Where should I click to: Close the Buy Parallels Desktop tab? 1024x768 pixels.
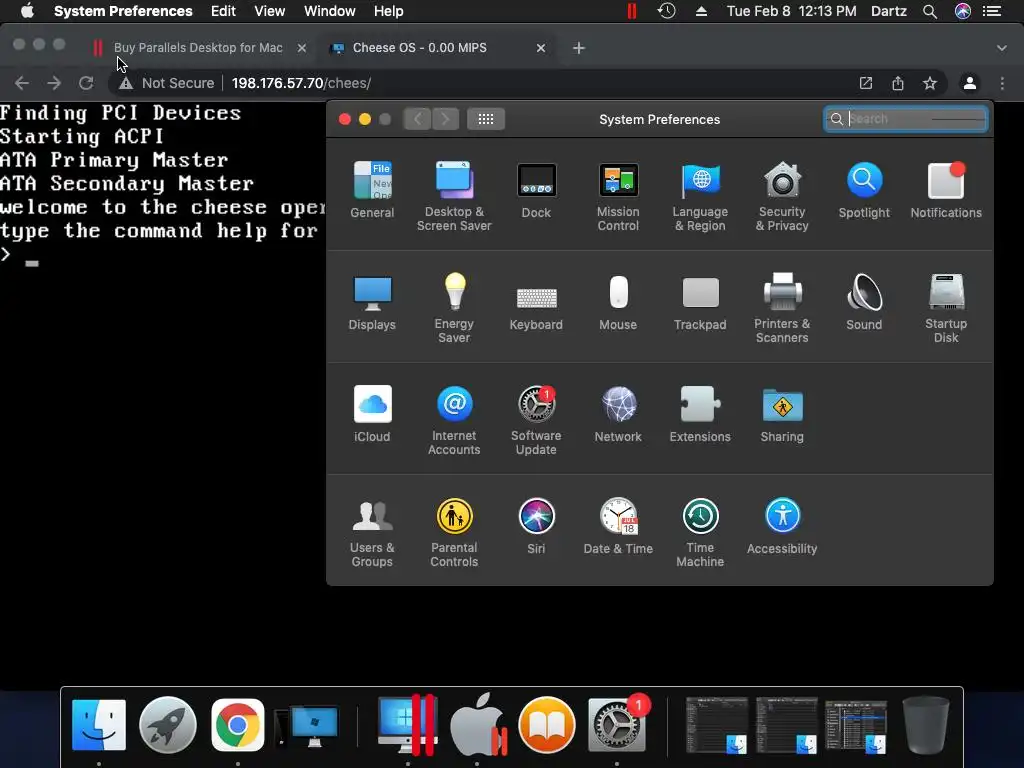coord(301,48)
